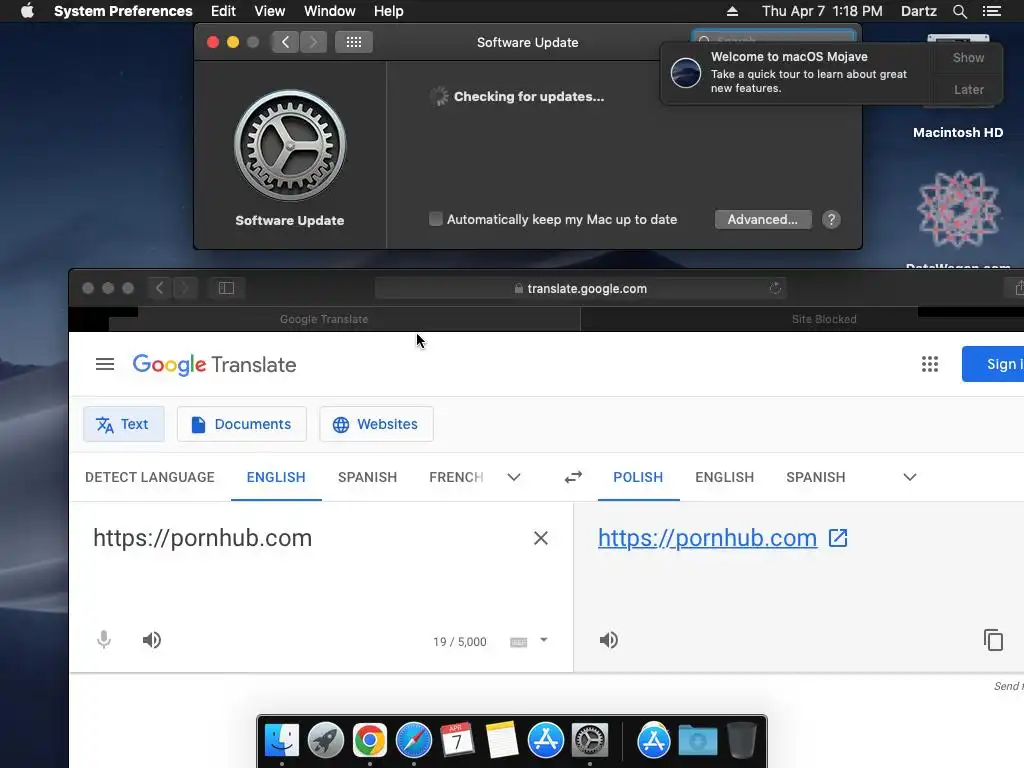Click the Sign in button
Screen dimensions: 1024x768
click(993, 364)
